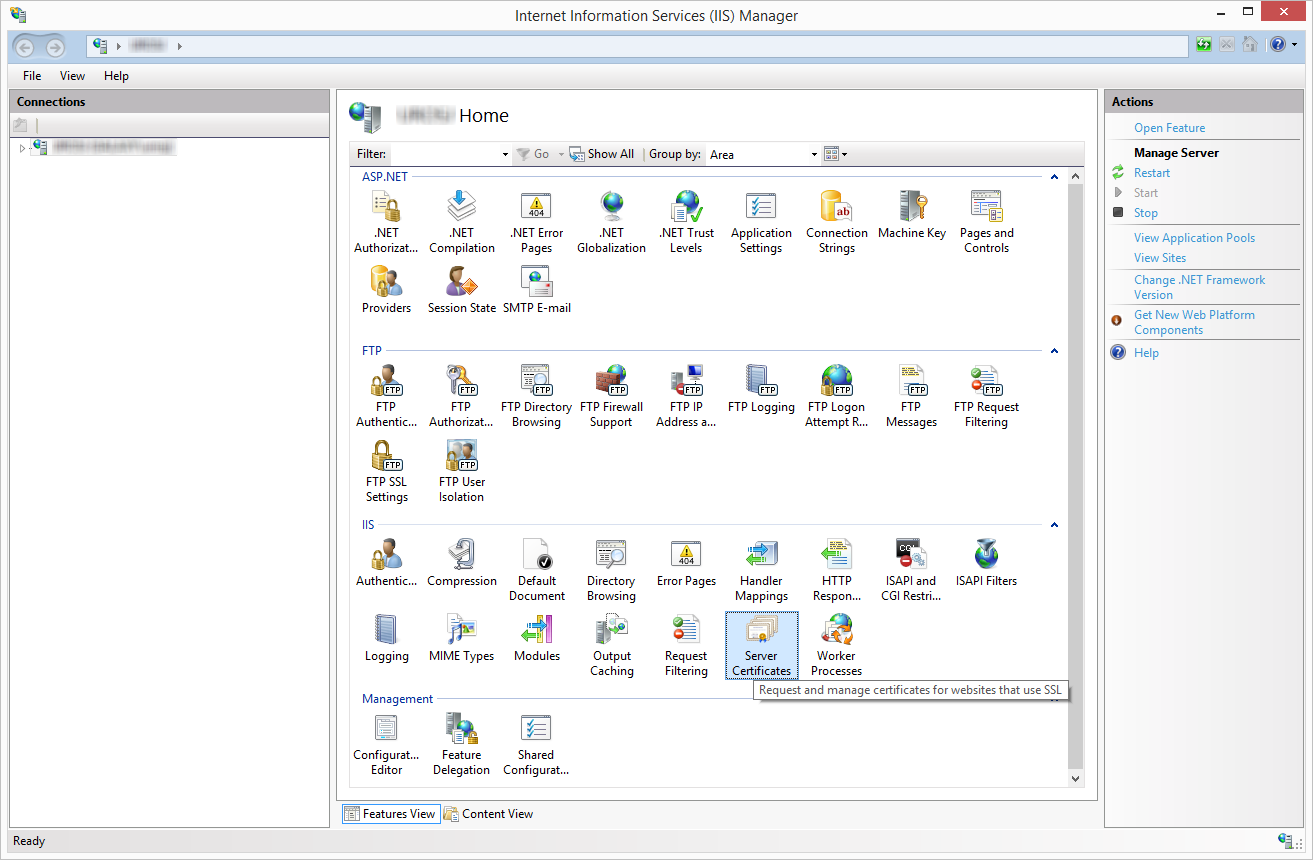
Task: Open the View menu
Action: click(72, 76)
